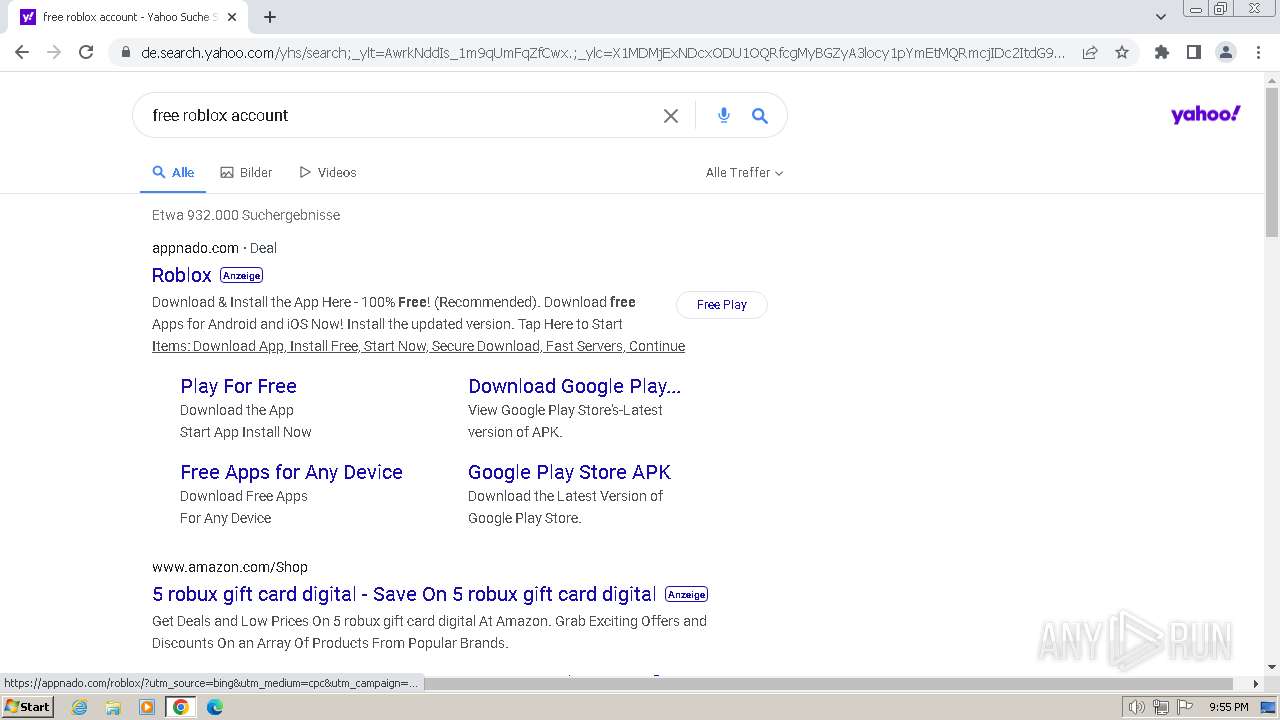
Task: Switch to the Videos tab
Action: (x=328, y=173)
